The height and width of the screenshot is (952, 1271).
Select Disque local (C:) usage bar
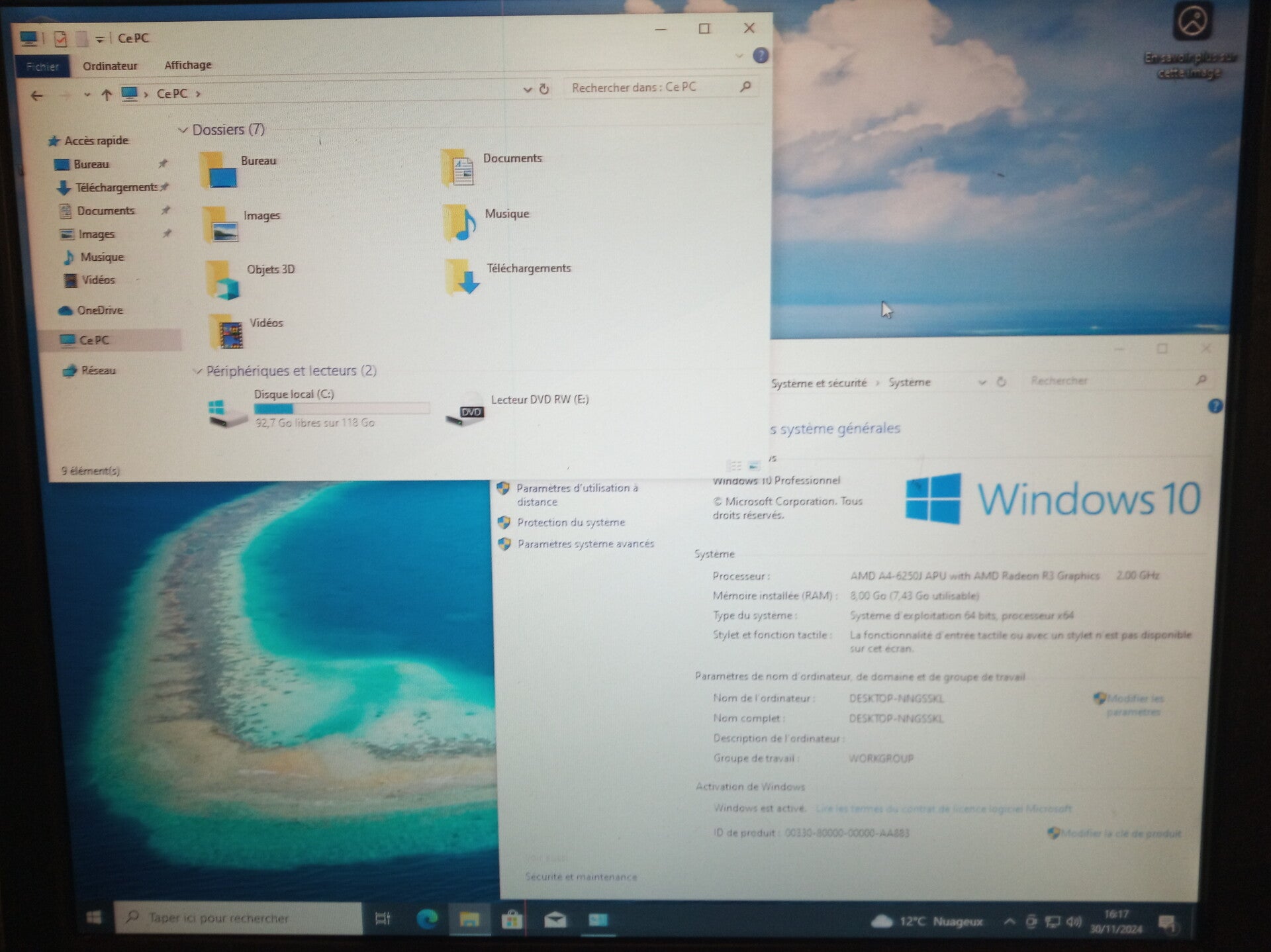click(x=342, y=408)
